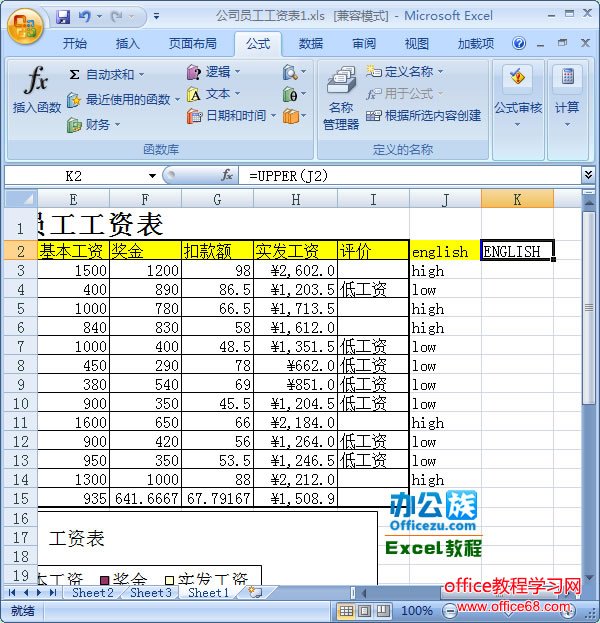Open the 开始 ribbon tab
The height and width of the screenshot is (623, 600).
click(x=74, y=43)
